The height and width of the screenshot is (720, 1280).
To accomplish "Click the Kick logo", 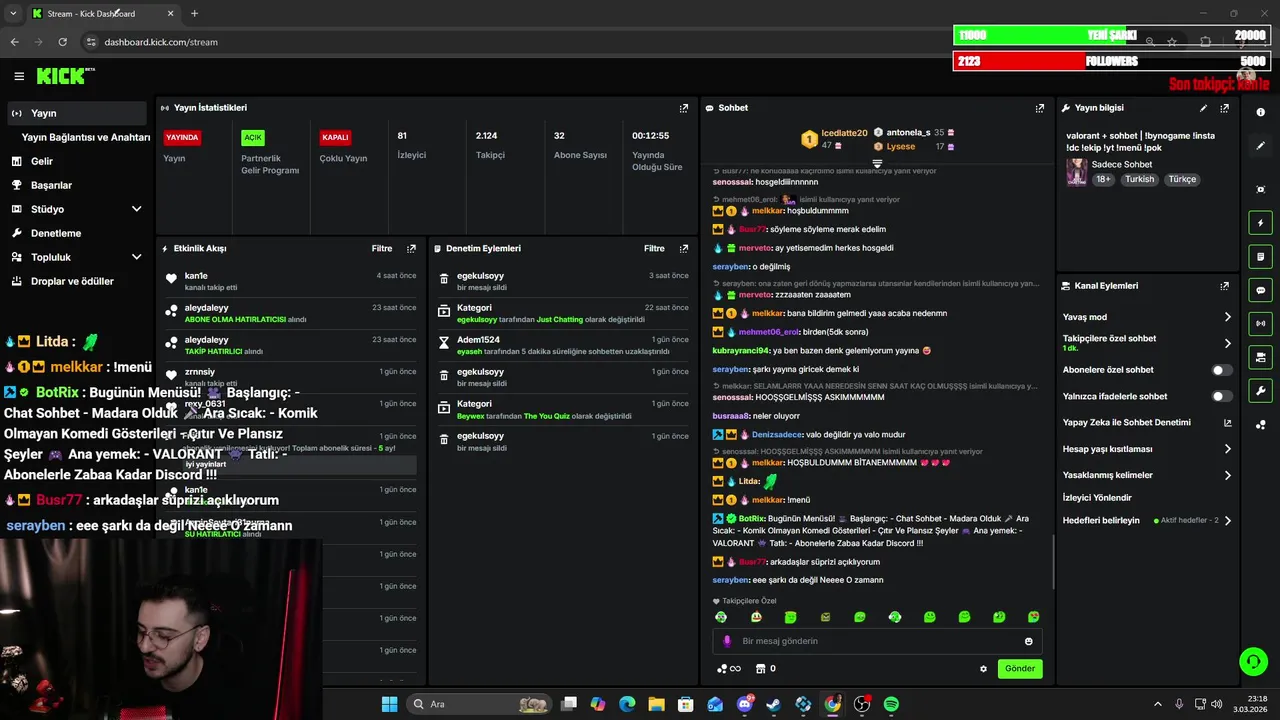I will coord(62,76).
